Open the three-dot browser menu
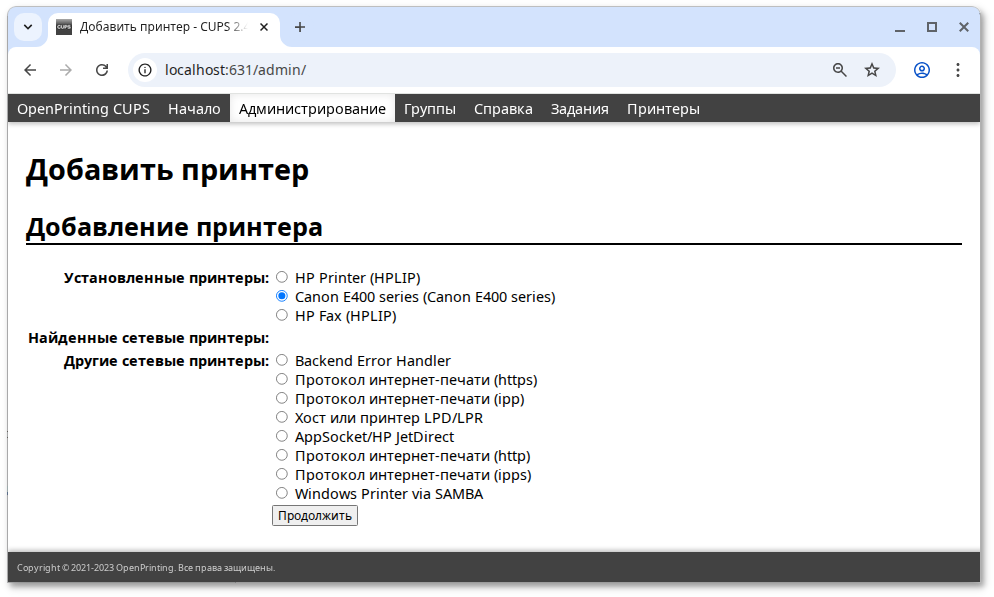The width and height of the screenshot is (994, 597). [957, 70]
